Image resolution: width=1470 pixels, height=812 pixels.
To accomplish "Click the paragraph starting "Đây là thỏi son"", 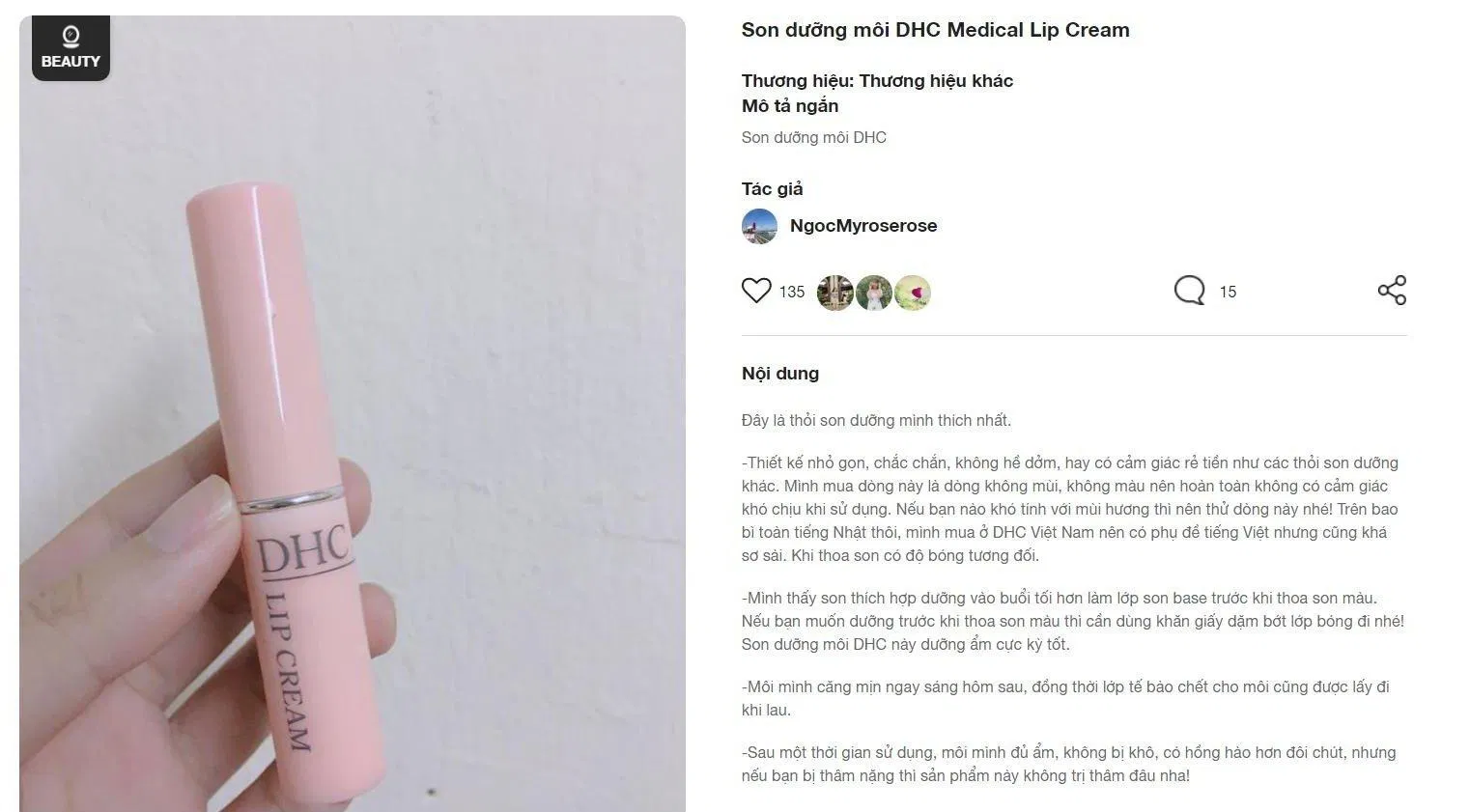I will 876,420.
